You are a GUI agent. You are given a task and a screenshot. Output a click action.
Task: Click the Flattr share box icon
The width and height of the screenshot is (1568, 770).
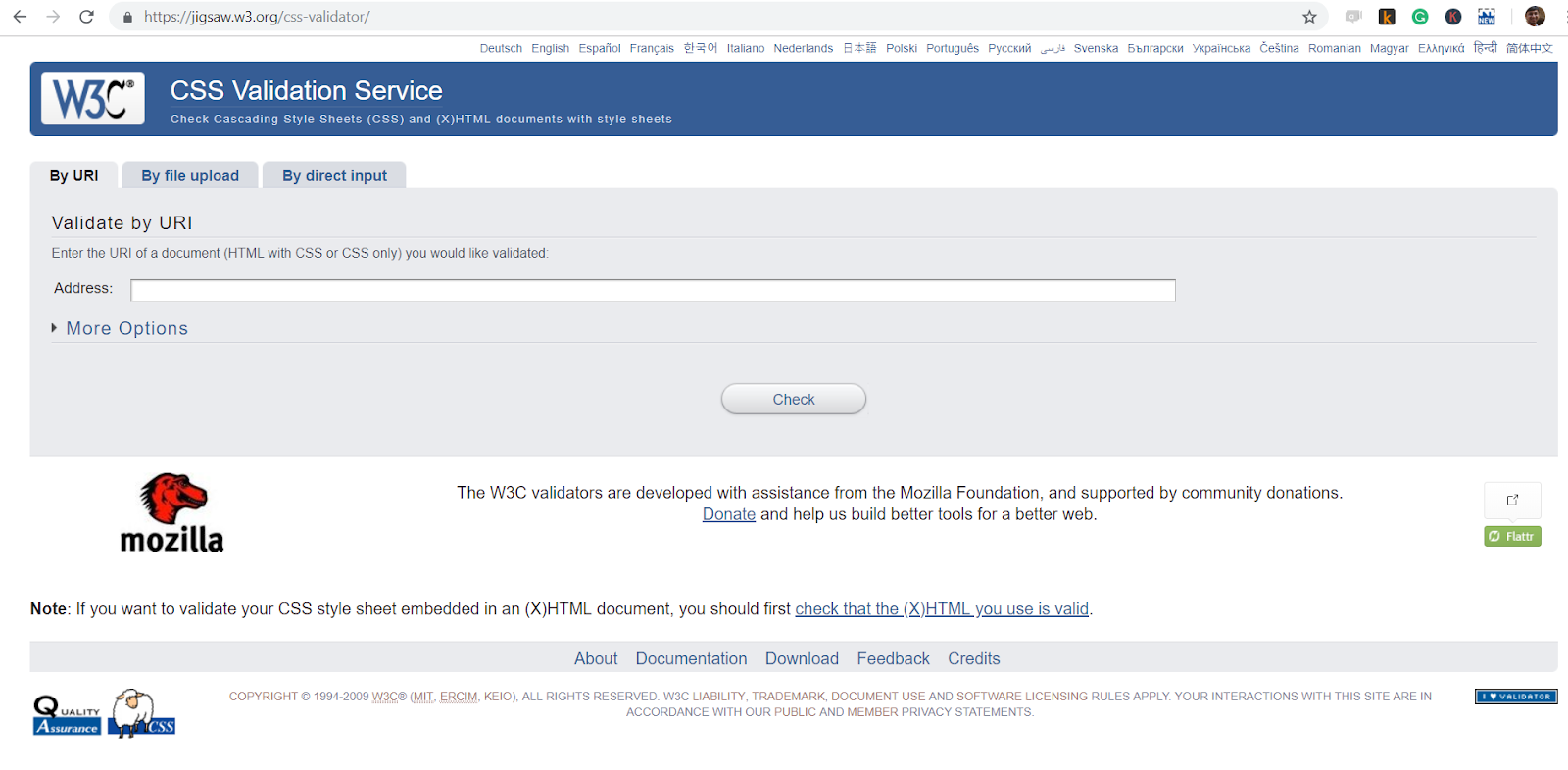pyautogui.click(x=1512, y=501)
